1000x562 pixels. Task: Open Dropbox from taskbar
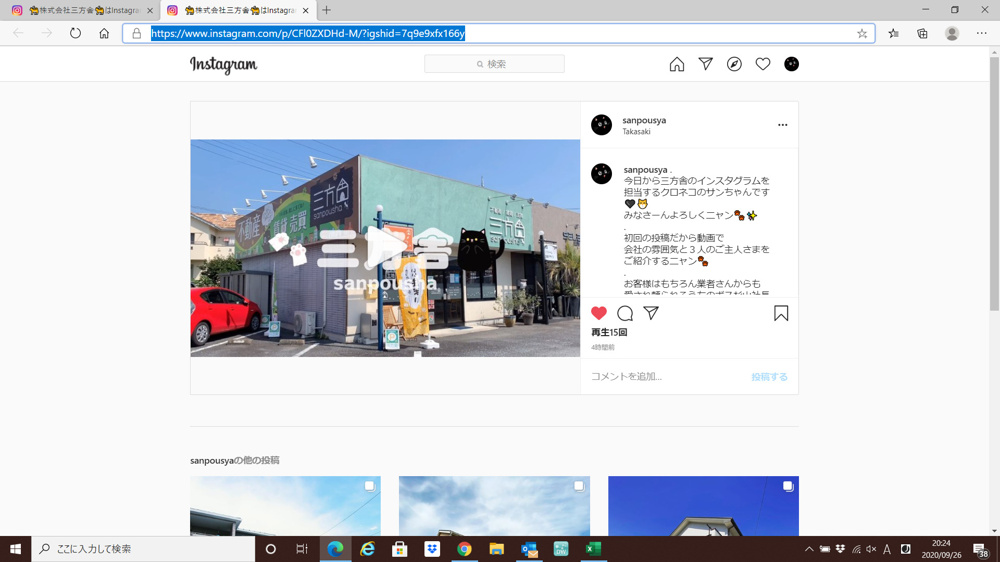432,549
